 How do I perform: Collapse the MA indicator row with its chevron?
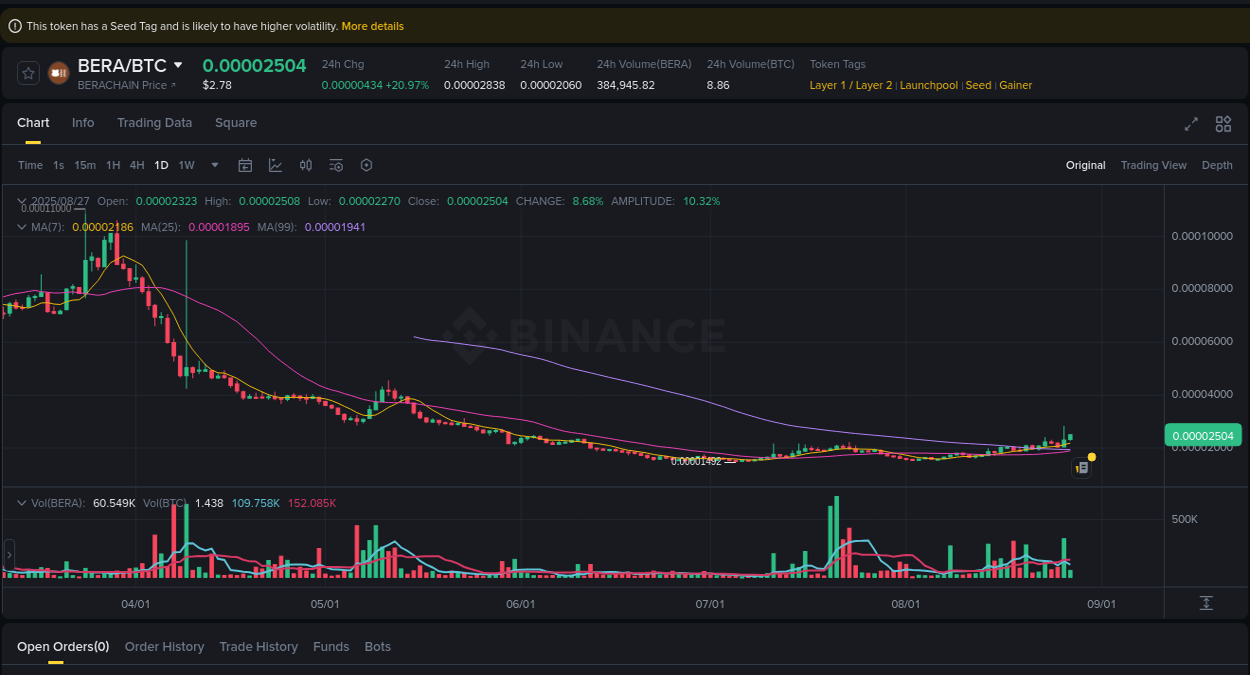[20, 227]
